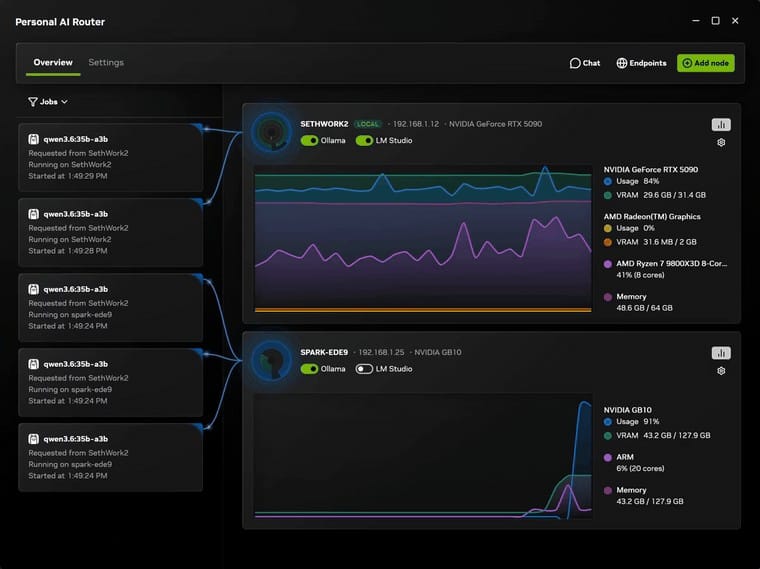Click the LOCAL badge on SETHWORK2
760x569 pixels.
tap(367, 124)
